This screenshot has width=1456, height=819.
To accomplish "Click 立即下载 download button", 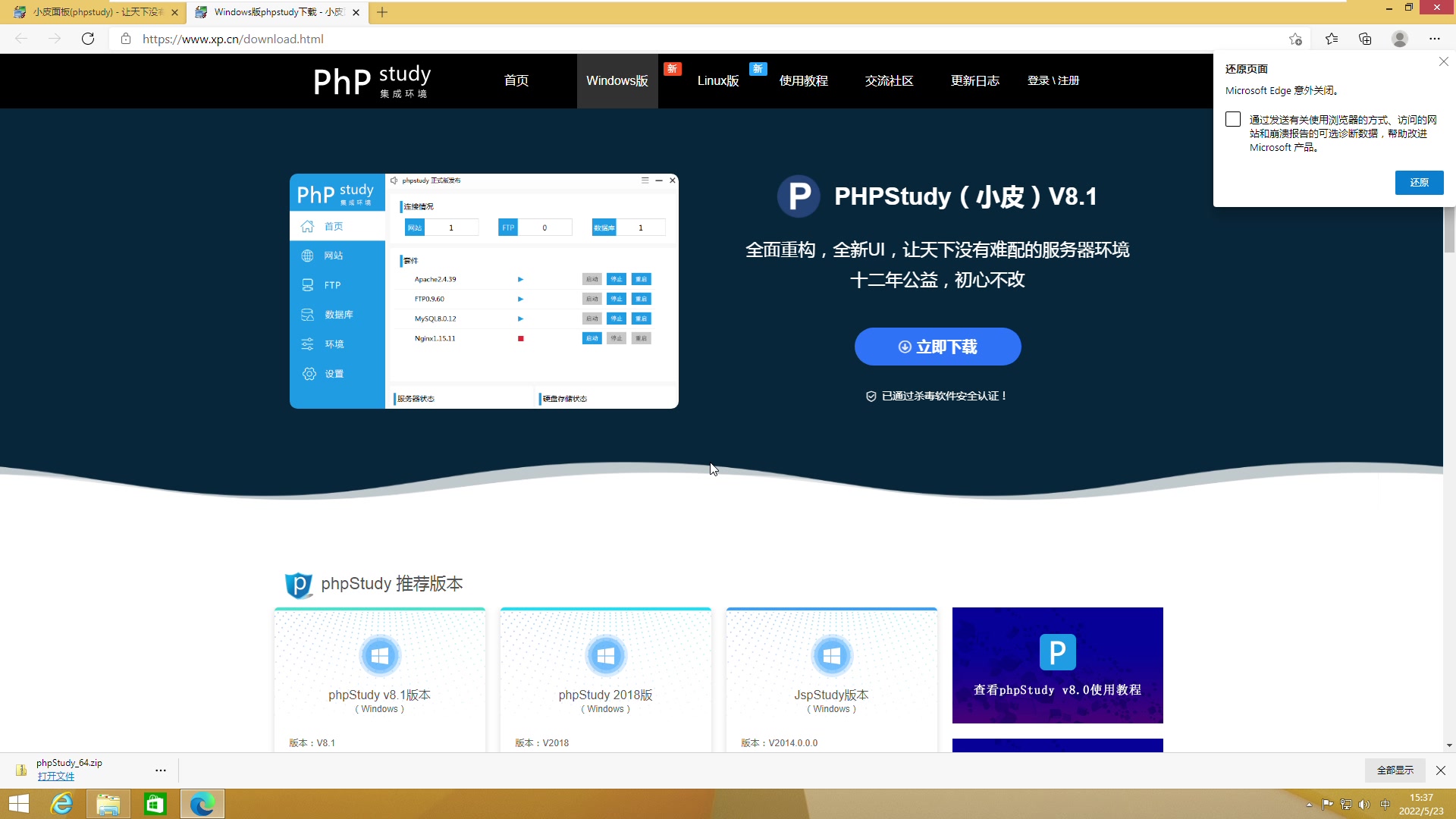I will click(x=937, y=346).
